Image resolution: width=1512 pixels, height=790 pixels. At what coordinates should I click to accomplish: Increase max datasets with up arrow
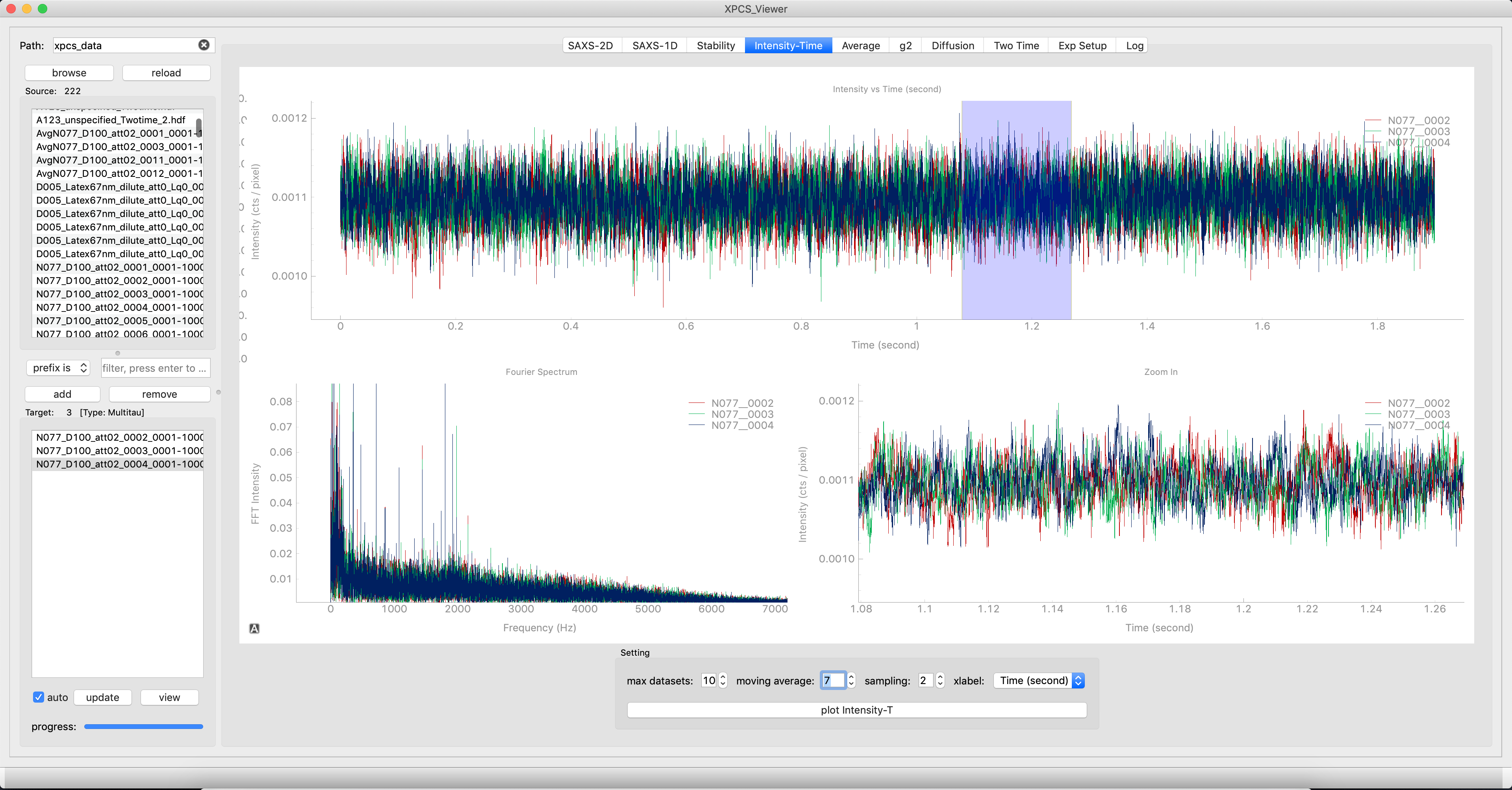click(723, 676)
